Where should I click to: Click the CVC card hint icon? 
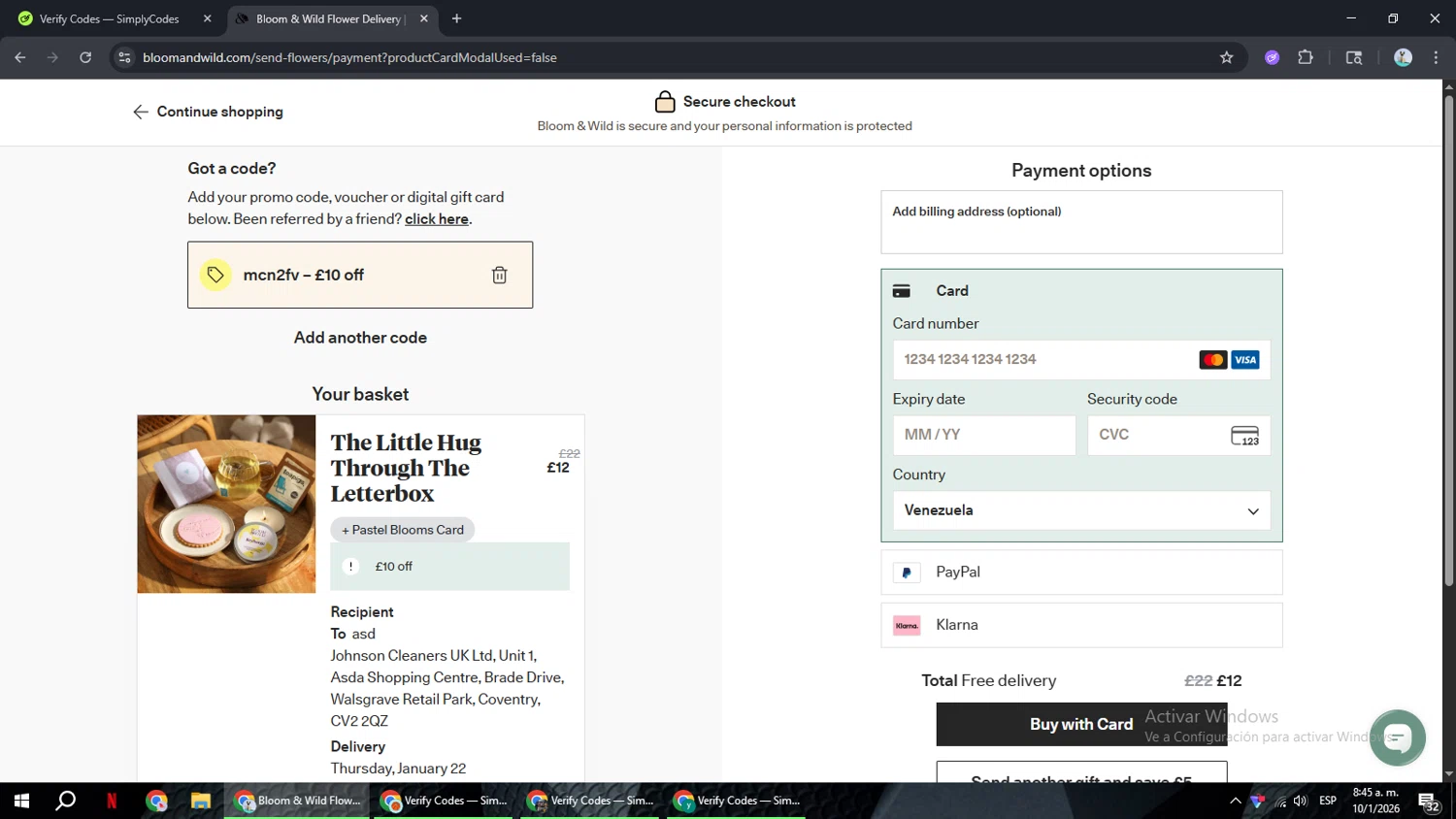(1244, 436)
